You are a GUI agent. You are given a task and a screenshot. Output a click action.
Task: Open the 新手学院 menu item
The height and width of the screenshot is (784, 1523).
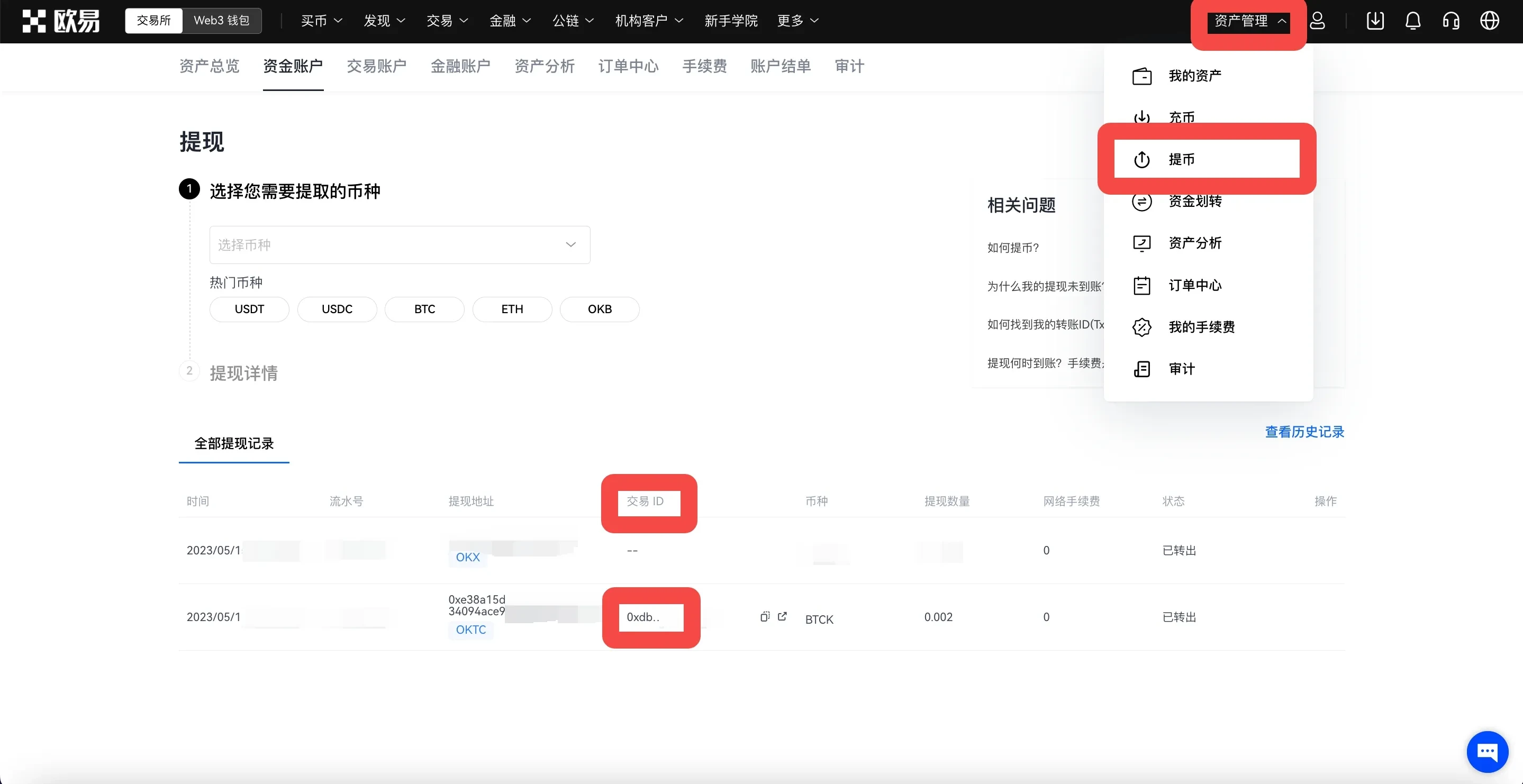pyautogui.click(x=731, y=20)
